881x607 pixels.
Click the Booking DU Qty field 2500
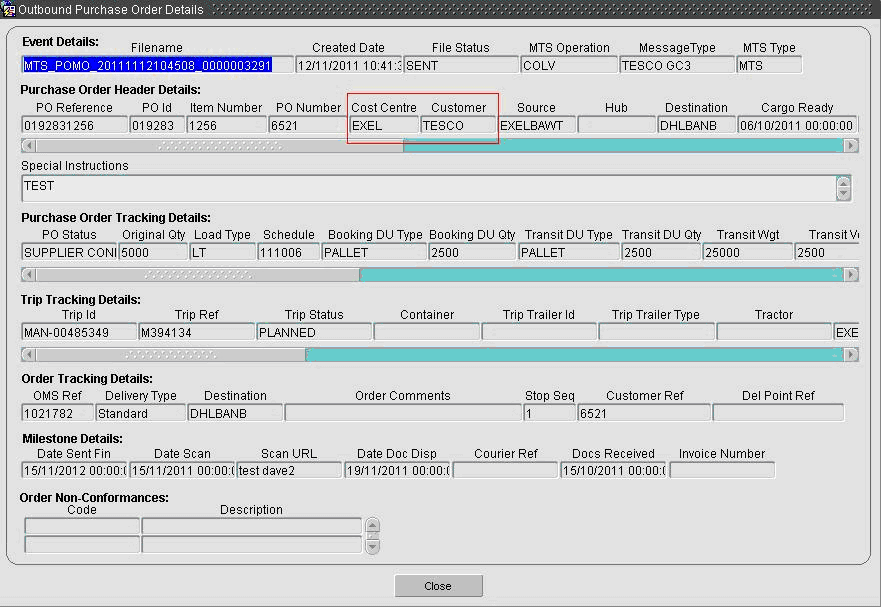(472, 252)
